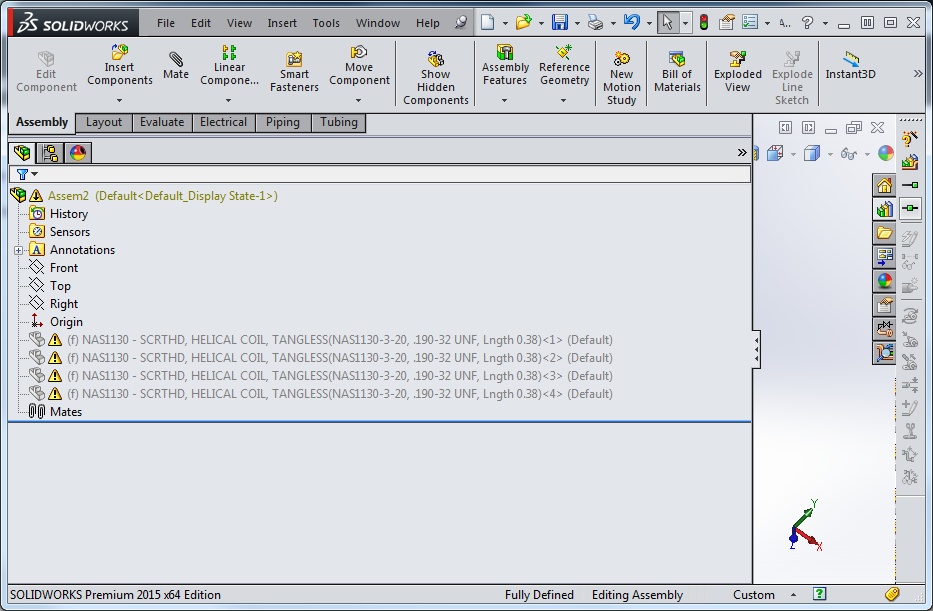The width and height of the screenshot is (933, 611).
Task: Click the Undo arrow icon
Action: coord(631,23)
